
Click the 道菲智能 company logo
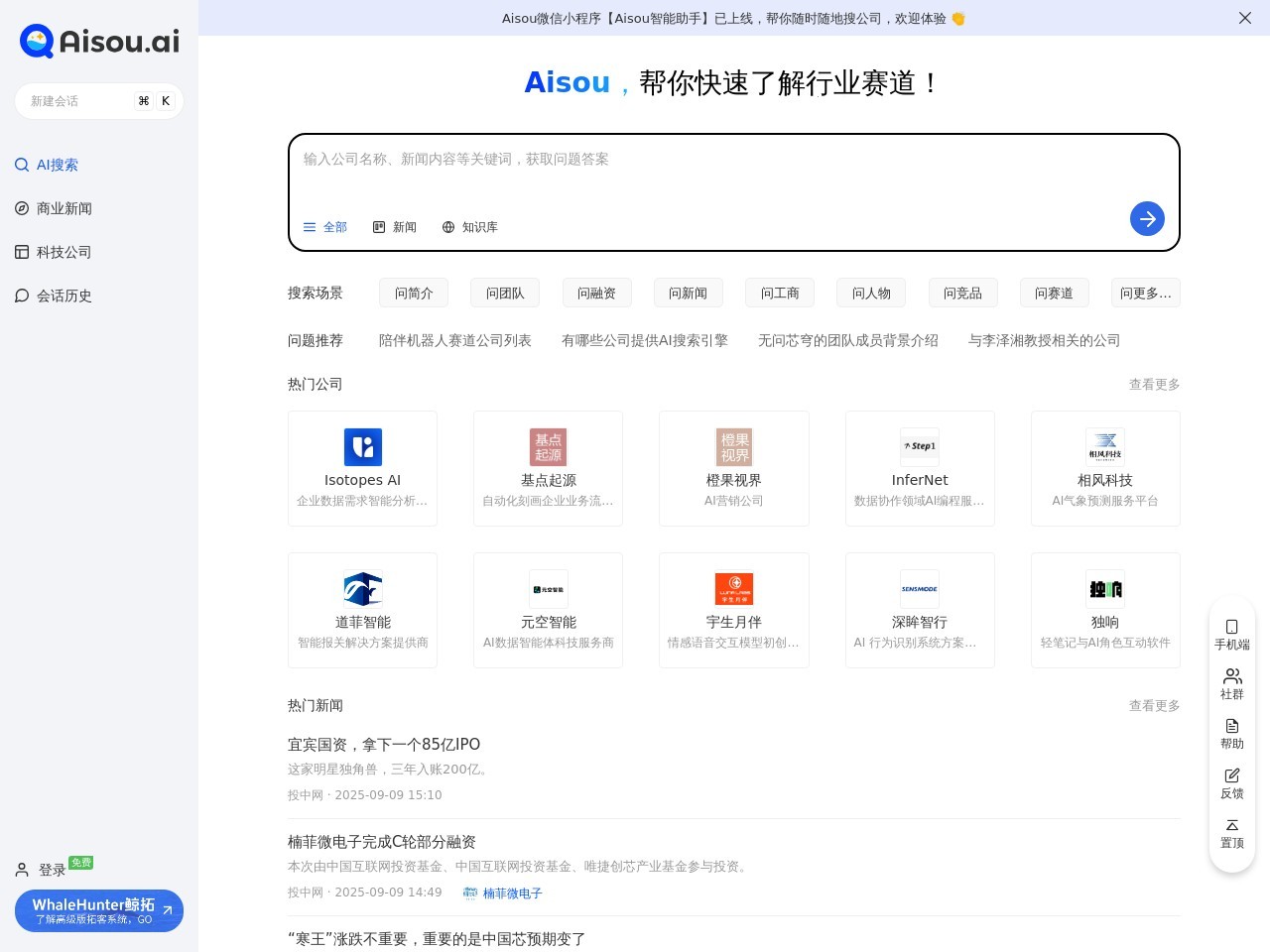[x=363, y=589]
